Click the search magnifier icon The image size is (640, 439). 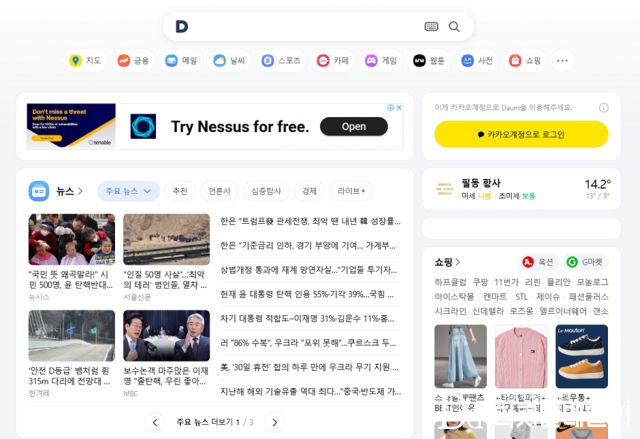coord(454,27)
